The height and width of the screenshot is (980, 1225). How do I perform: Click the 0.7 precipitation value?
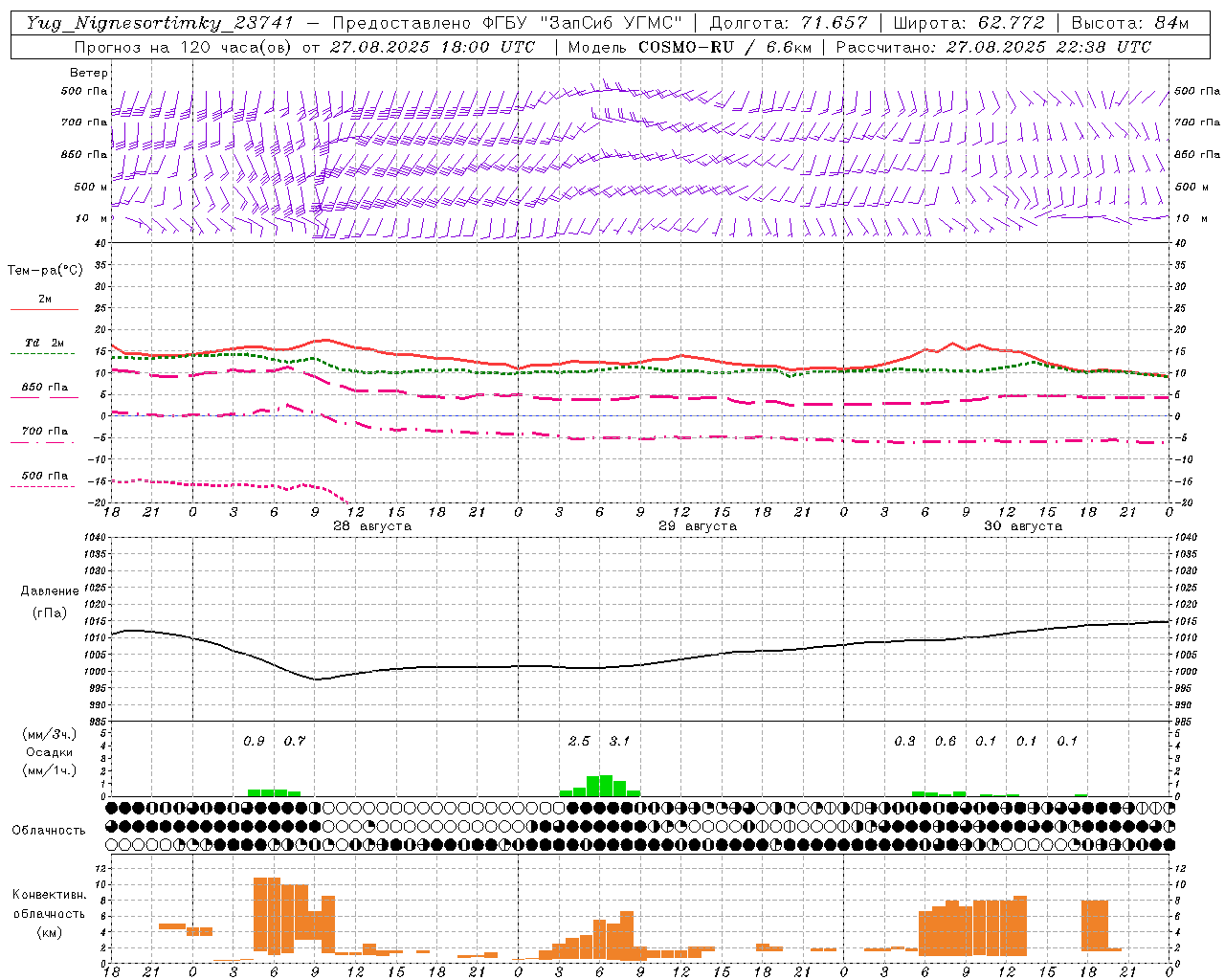click(x=295, y=742)
